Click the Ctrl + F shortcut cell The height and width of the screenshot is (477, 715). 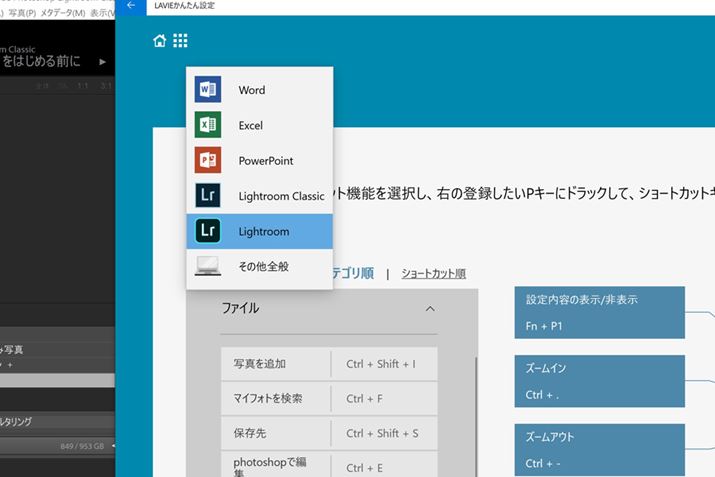point(384,399)
